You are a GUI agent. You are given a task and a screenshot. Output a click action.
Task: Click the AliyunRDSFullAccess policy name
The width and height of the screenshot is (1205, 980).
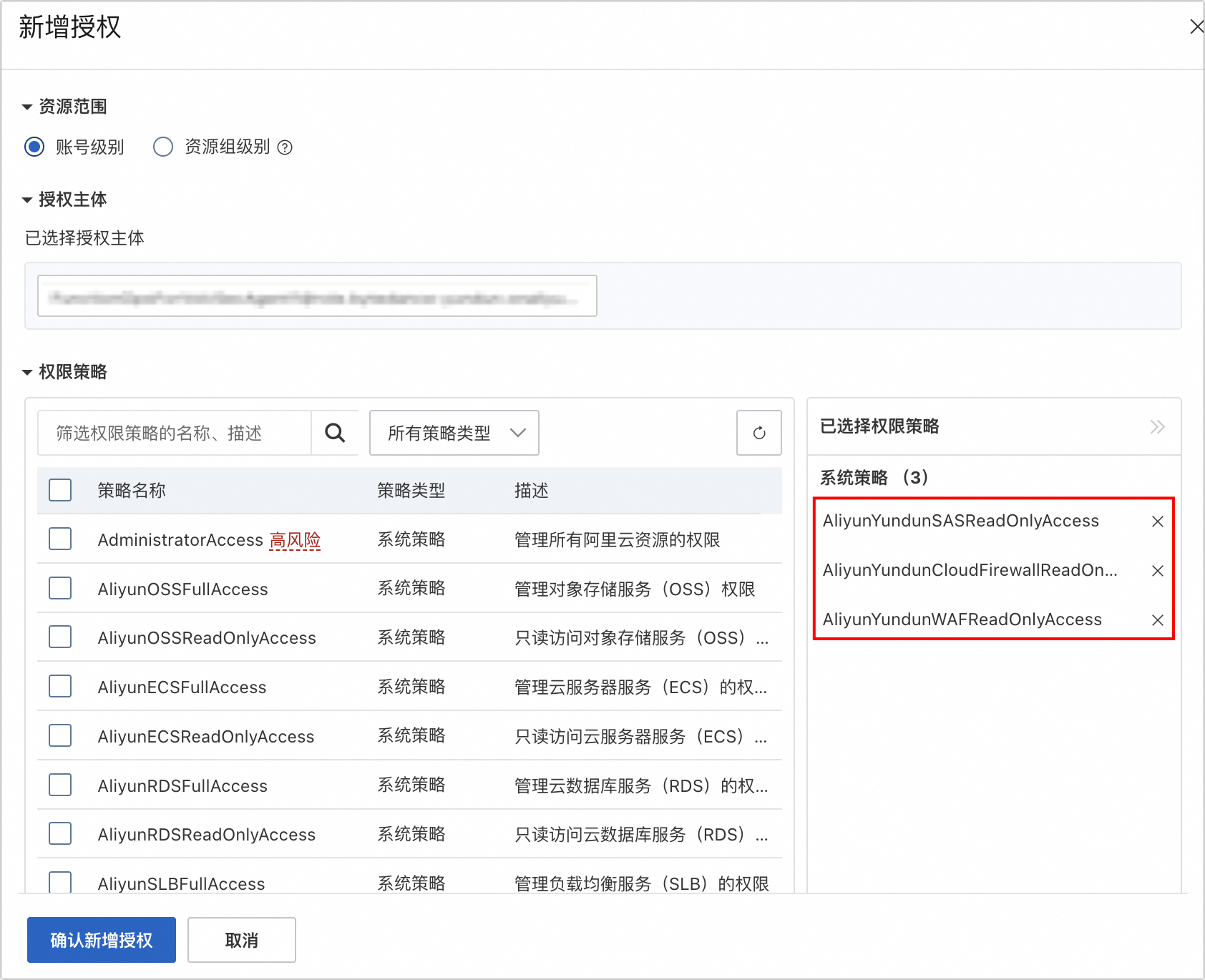[x=182, y=786]
